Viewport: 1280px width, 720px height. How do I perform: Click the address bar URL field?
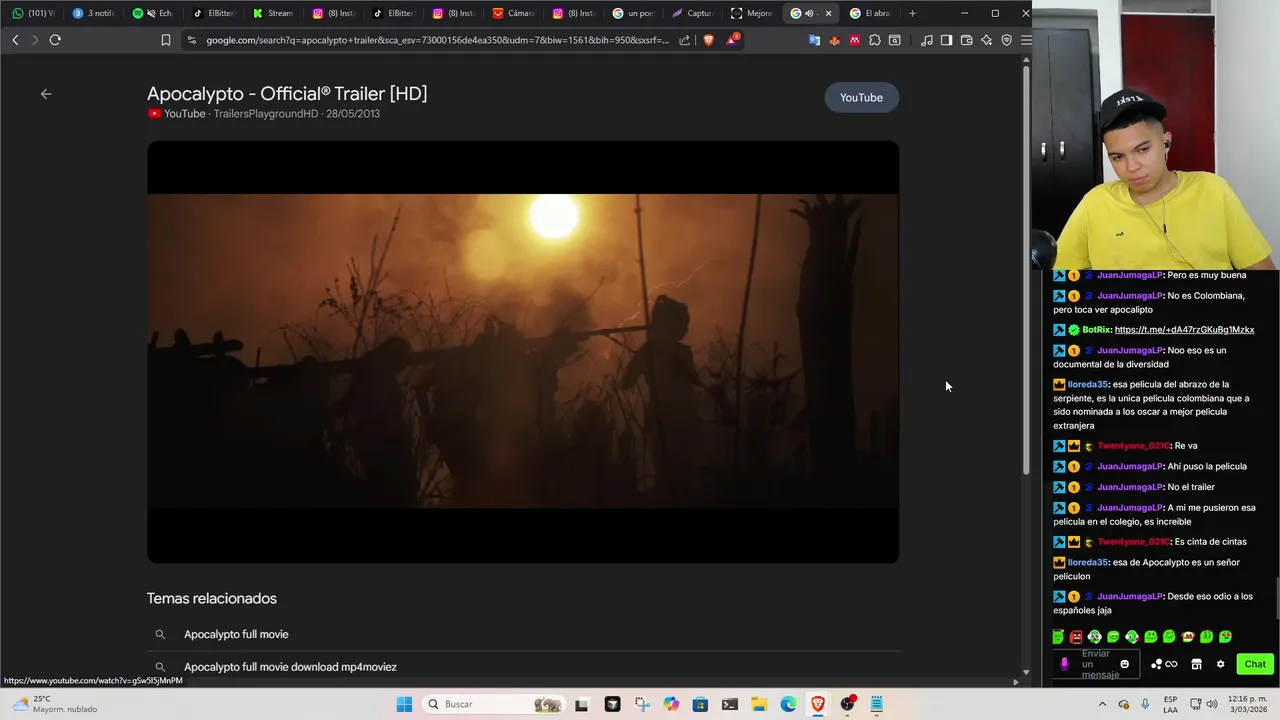coord(438,40)
